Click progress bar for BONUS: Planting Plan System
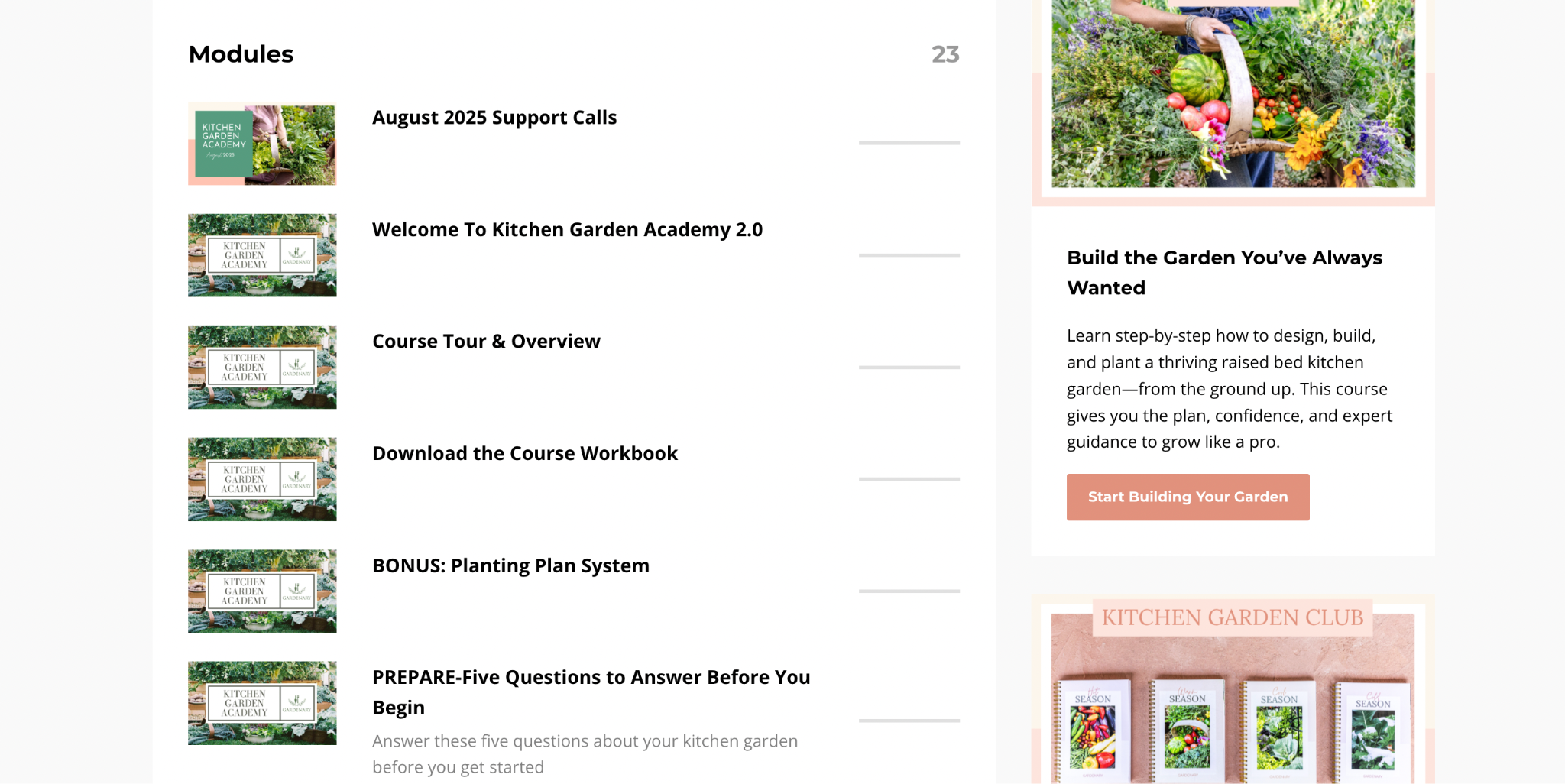 pyautogui.click(x=909, y=591)
